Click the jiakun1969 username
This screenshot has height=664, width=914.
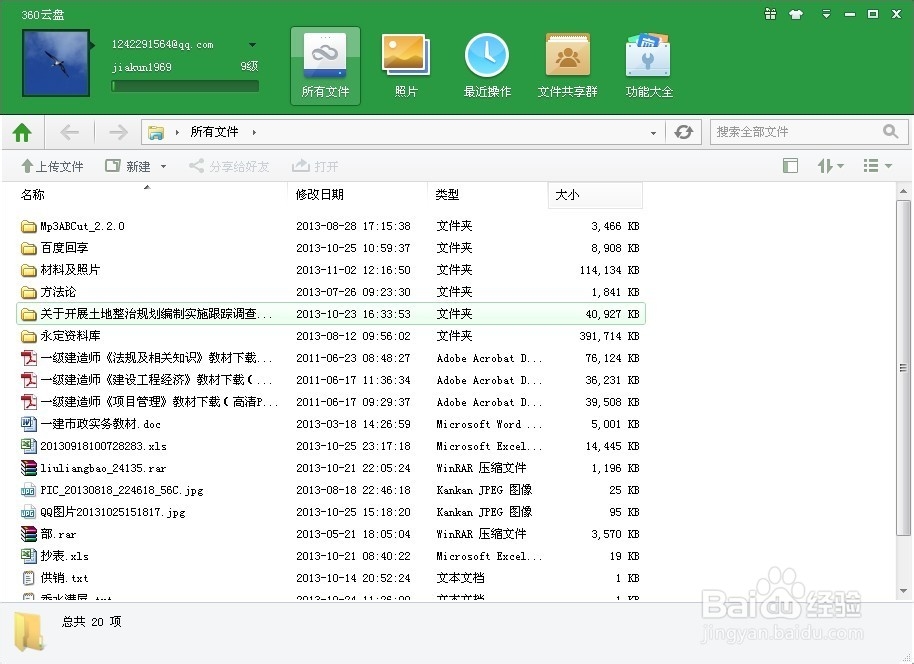[x=142, y=67]
